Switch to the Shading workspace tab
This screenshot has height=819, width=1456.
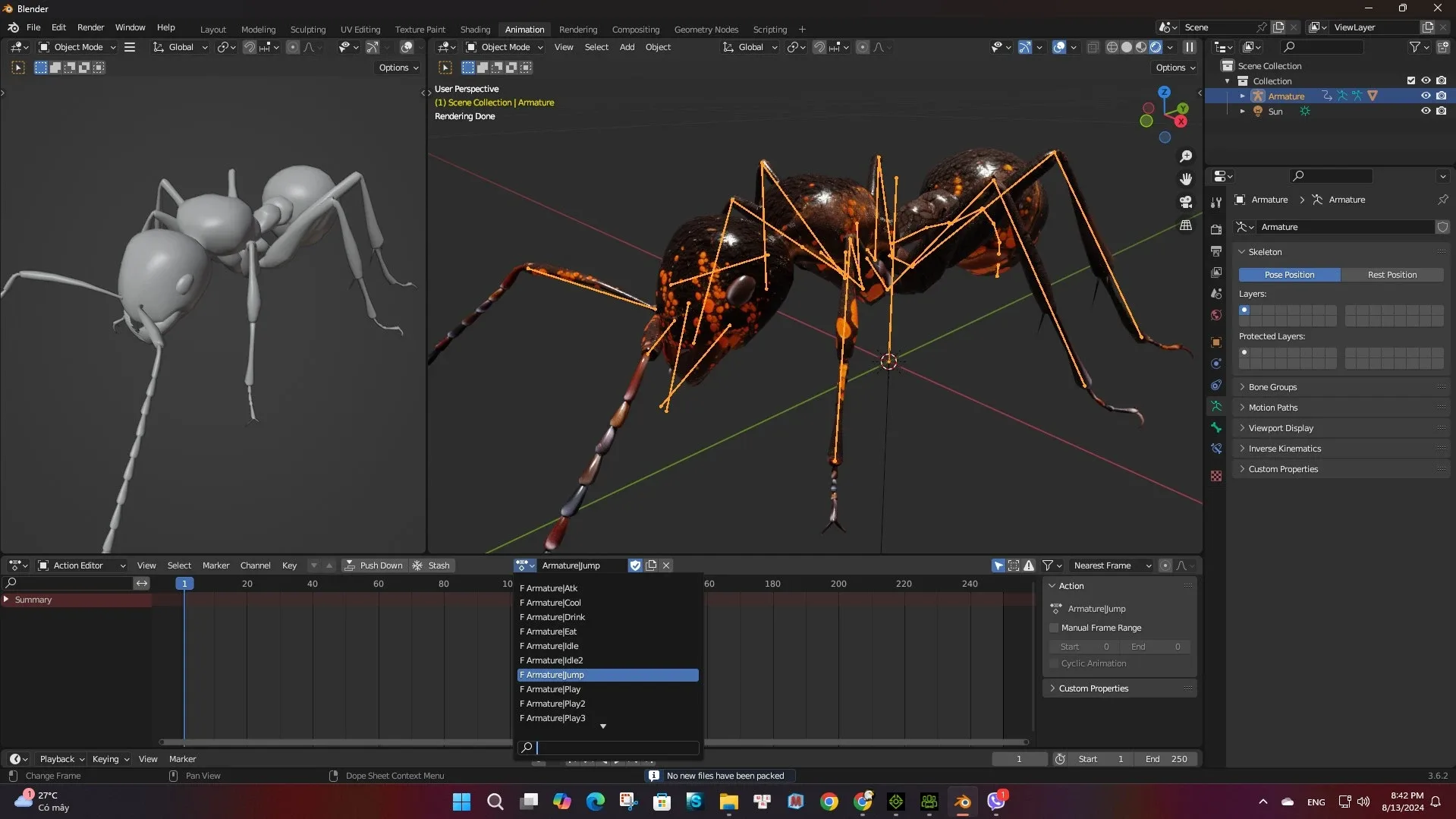pos(475,30)
